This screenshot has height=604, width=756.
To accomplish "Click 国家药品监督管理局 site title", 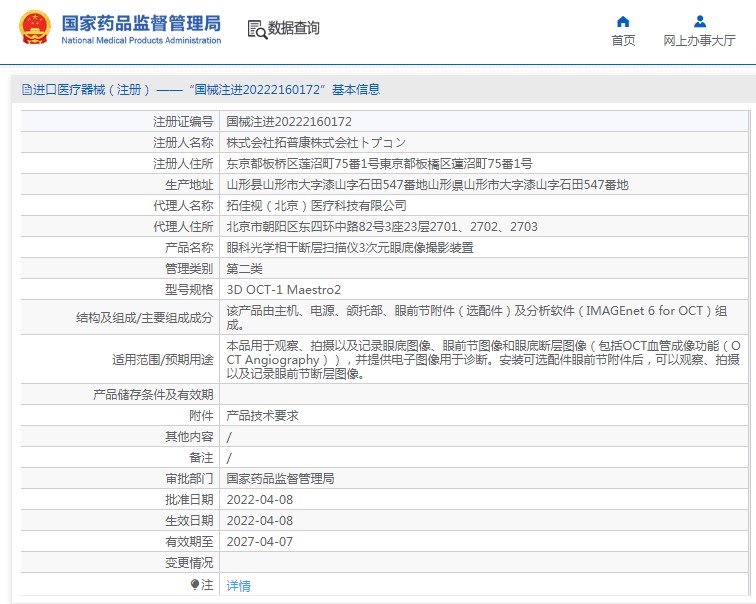I will pyautogui.click(x=141, y=22).
